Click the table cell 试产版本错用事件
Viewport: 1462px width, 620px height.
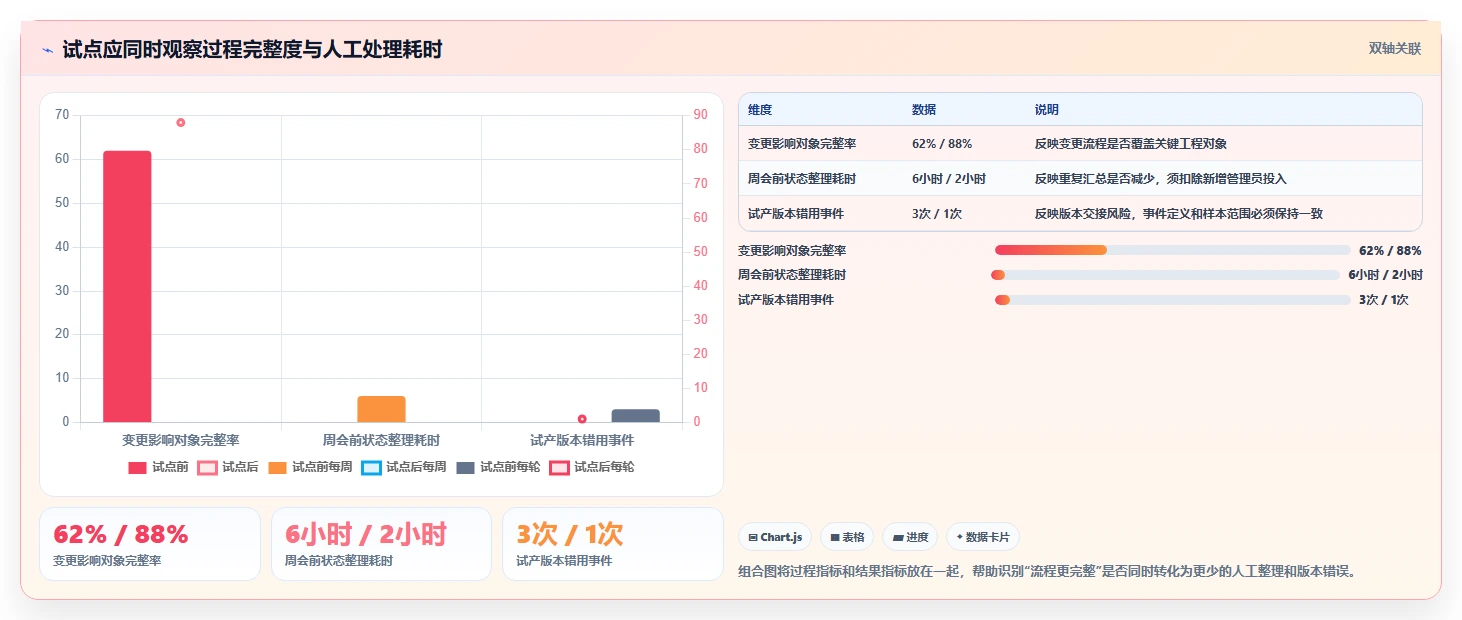tap(796, 214)
